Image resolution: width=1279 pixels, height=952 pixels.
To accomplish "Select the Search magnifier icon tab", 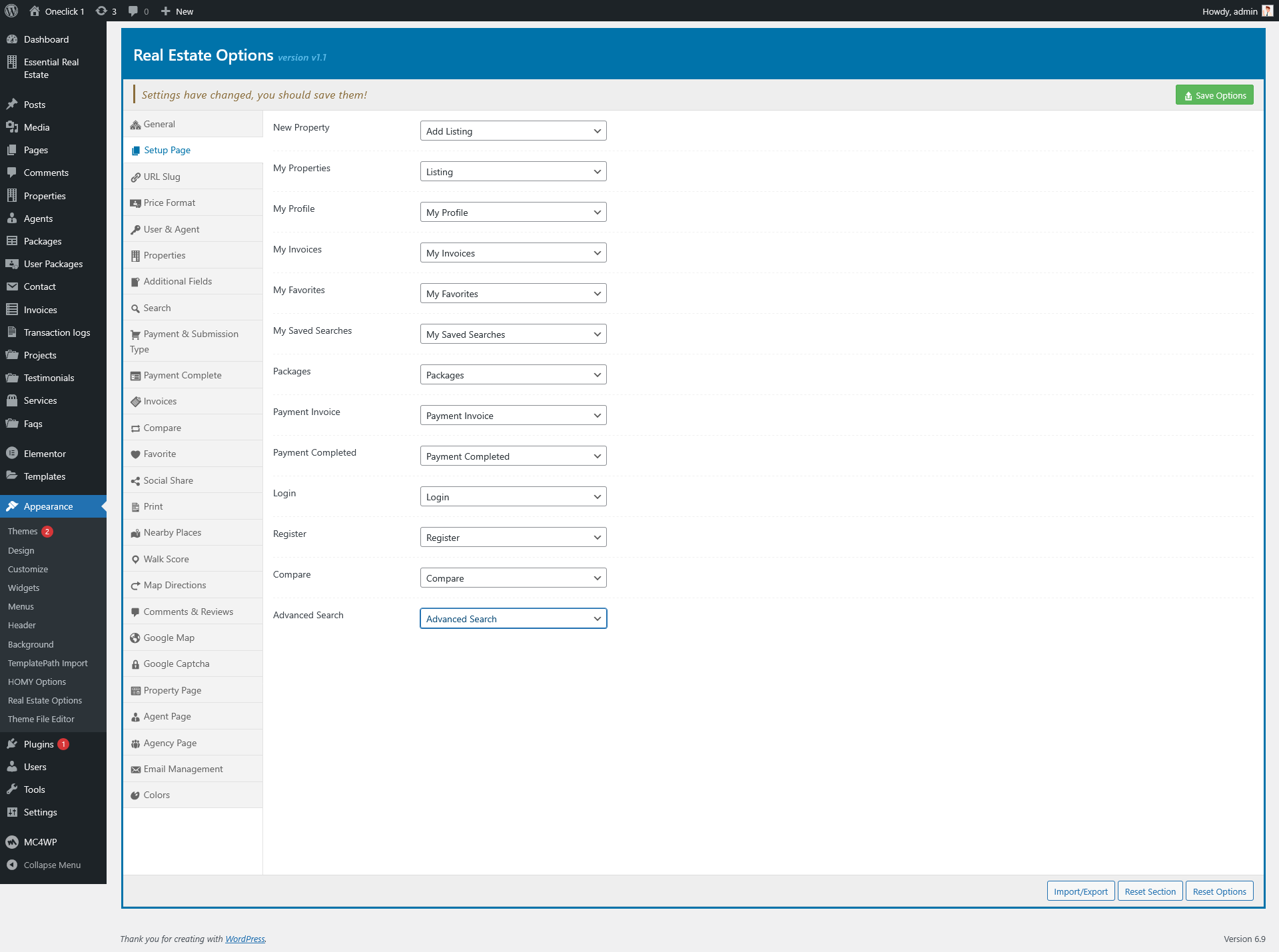I will (x=193, y=308).
